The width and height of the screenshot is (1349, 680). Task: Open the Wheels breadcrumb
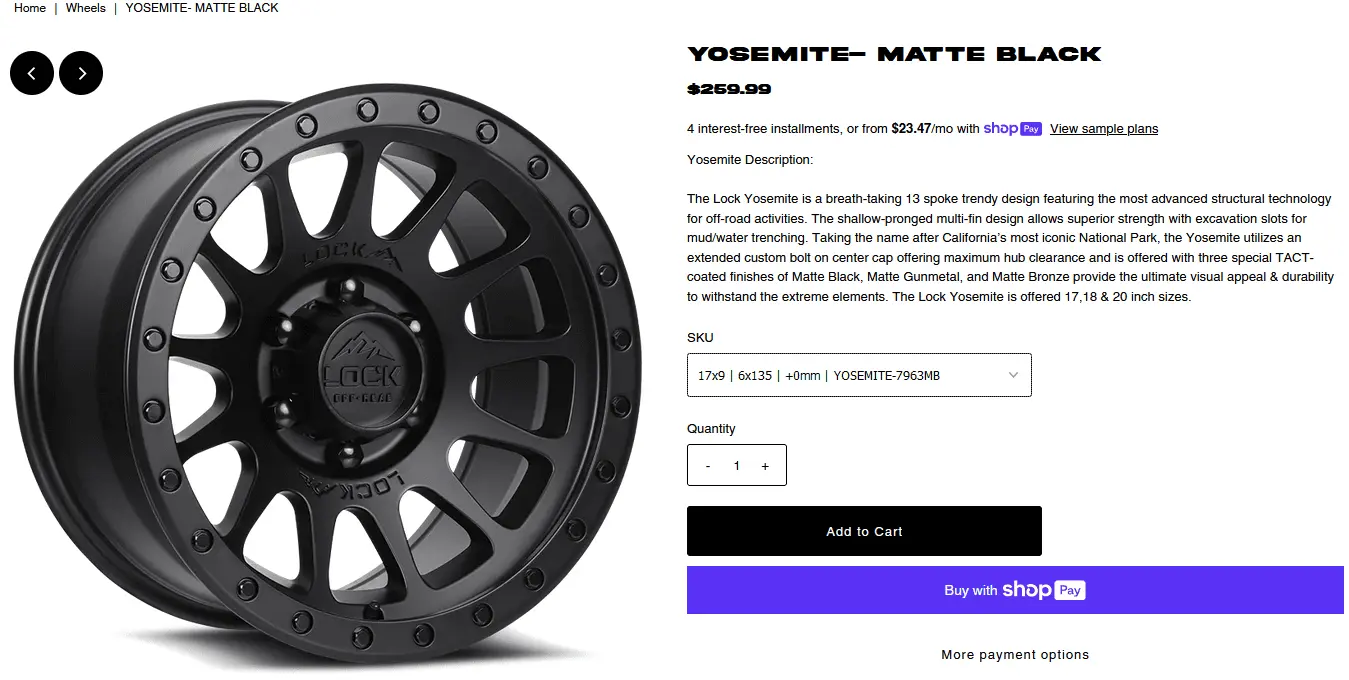pos(86,8)
